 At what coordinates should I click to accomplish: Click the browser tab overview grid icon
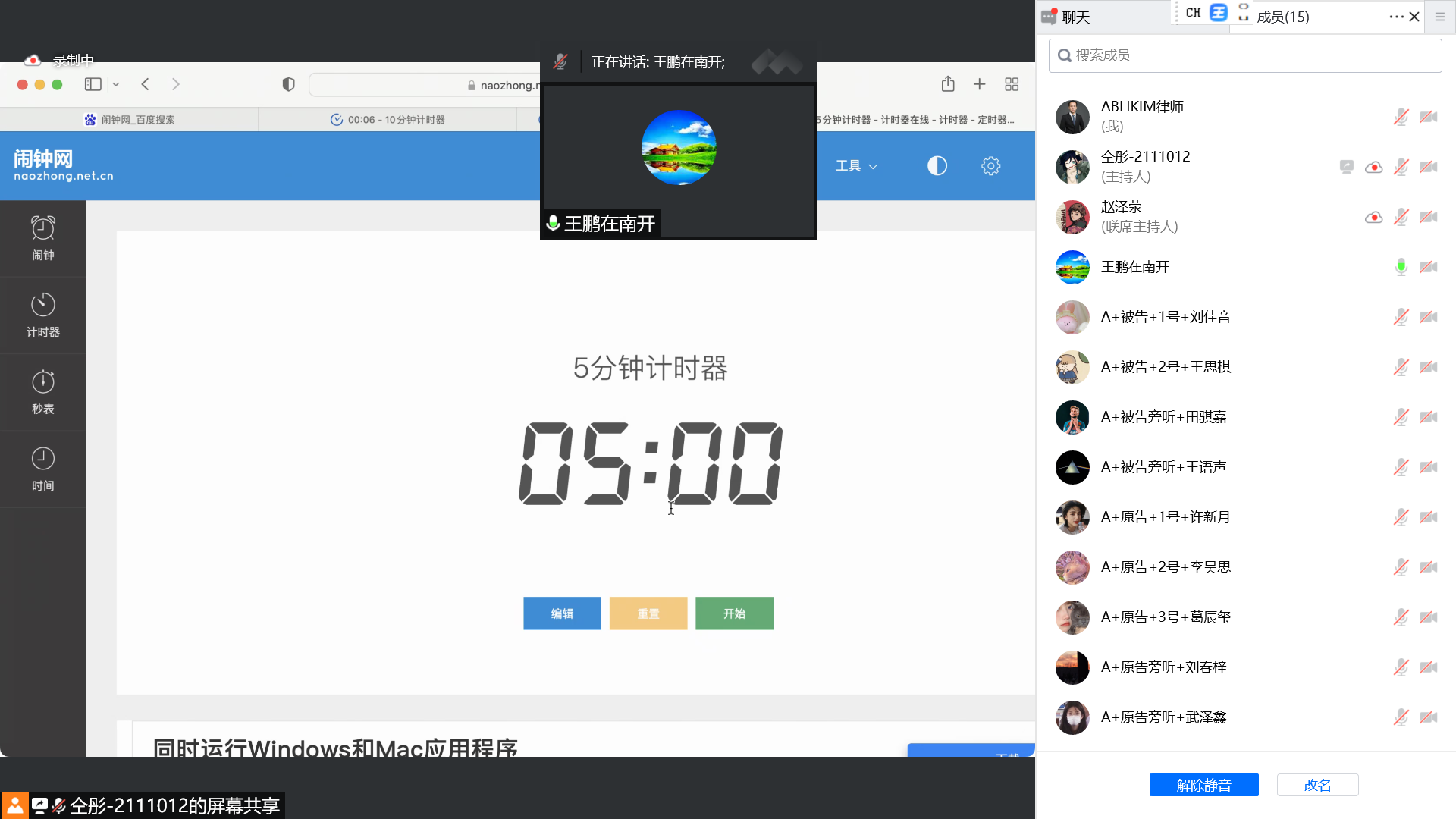pos(1012,84)
